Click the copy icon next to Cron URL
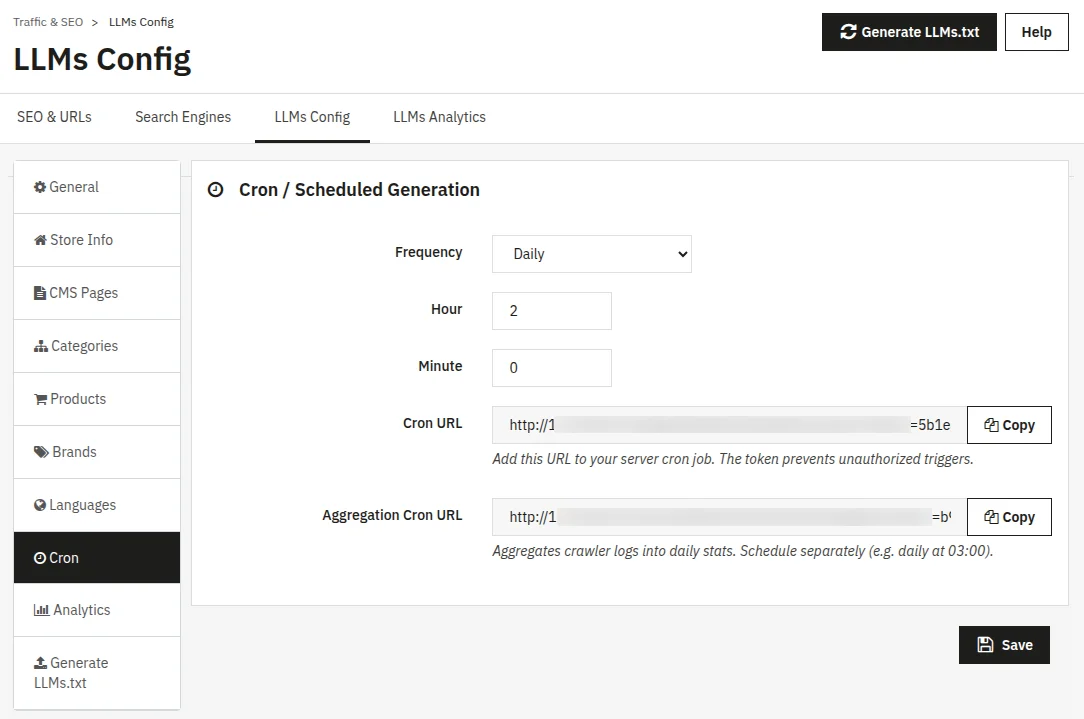This screenshot has height=719, width=1084. [991, 425]
